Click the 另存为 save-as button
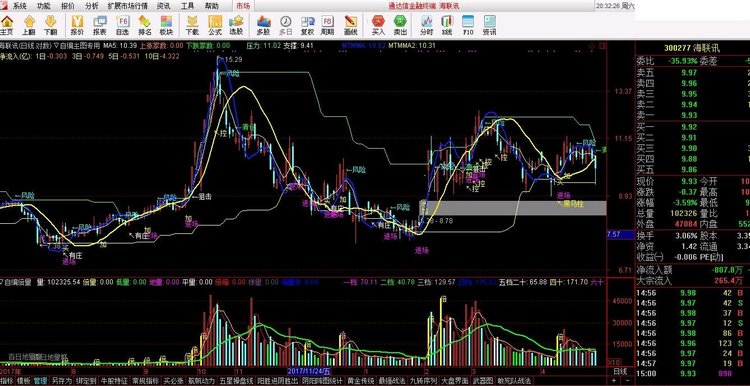The image size is (750, 386). 61,381
